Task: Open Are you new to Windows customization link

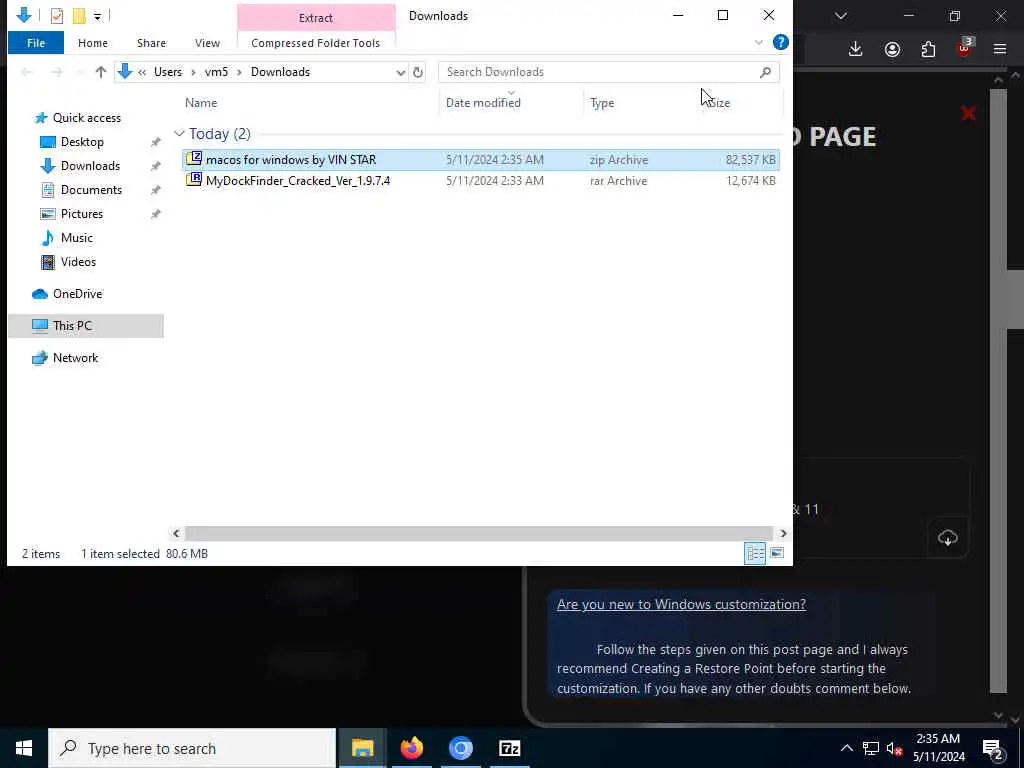Action: click(681, 605)
